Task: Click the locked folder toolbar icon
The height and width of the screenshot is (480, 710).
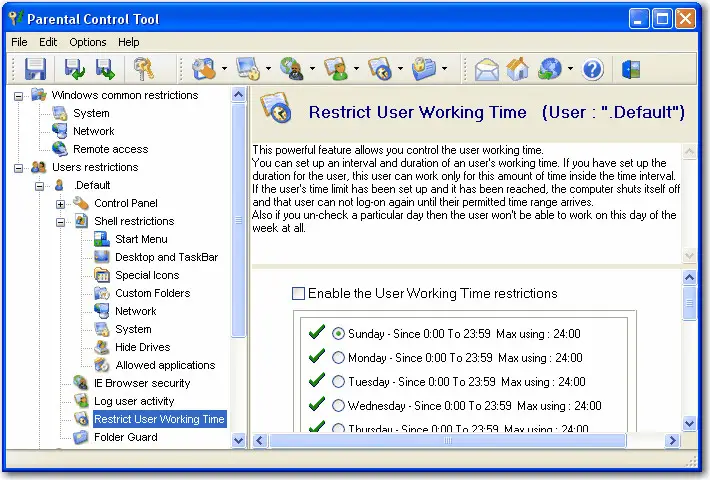Action: coord(424,69)
